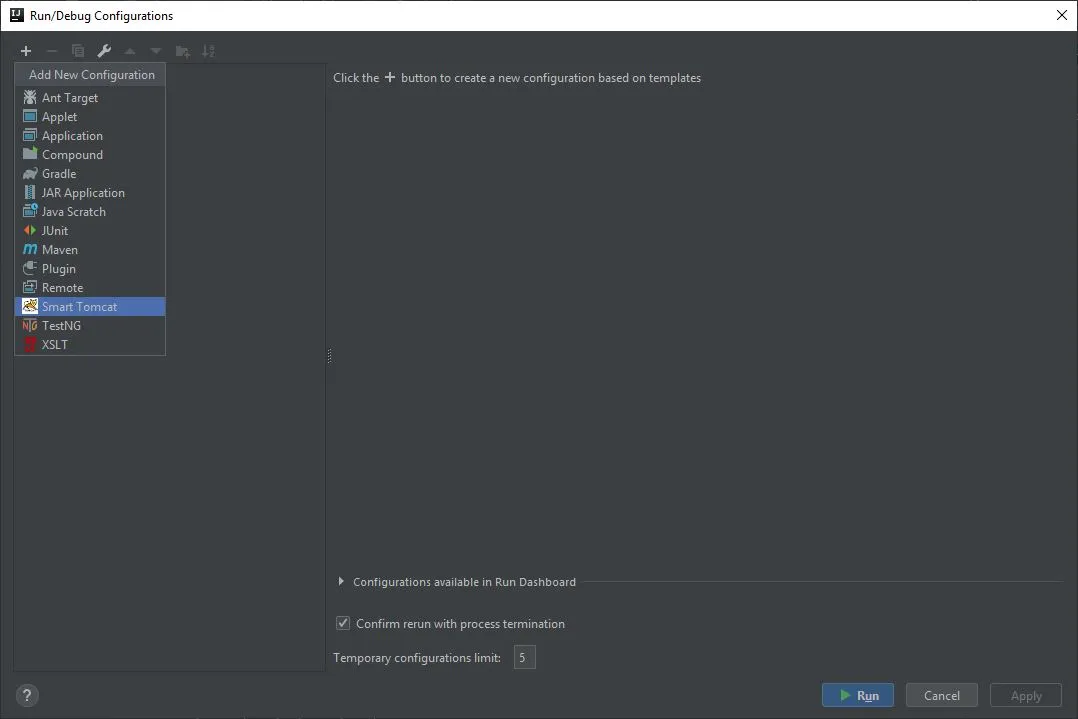Click the IntelliJ icon in title bar

click(x=16, y=15)
